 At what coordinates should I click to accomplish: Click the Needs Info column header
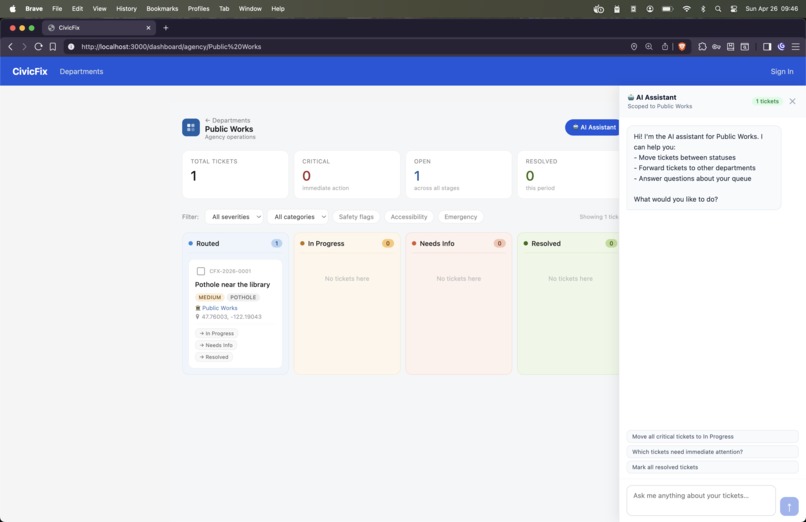tap(459, 244)
